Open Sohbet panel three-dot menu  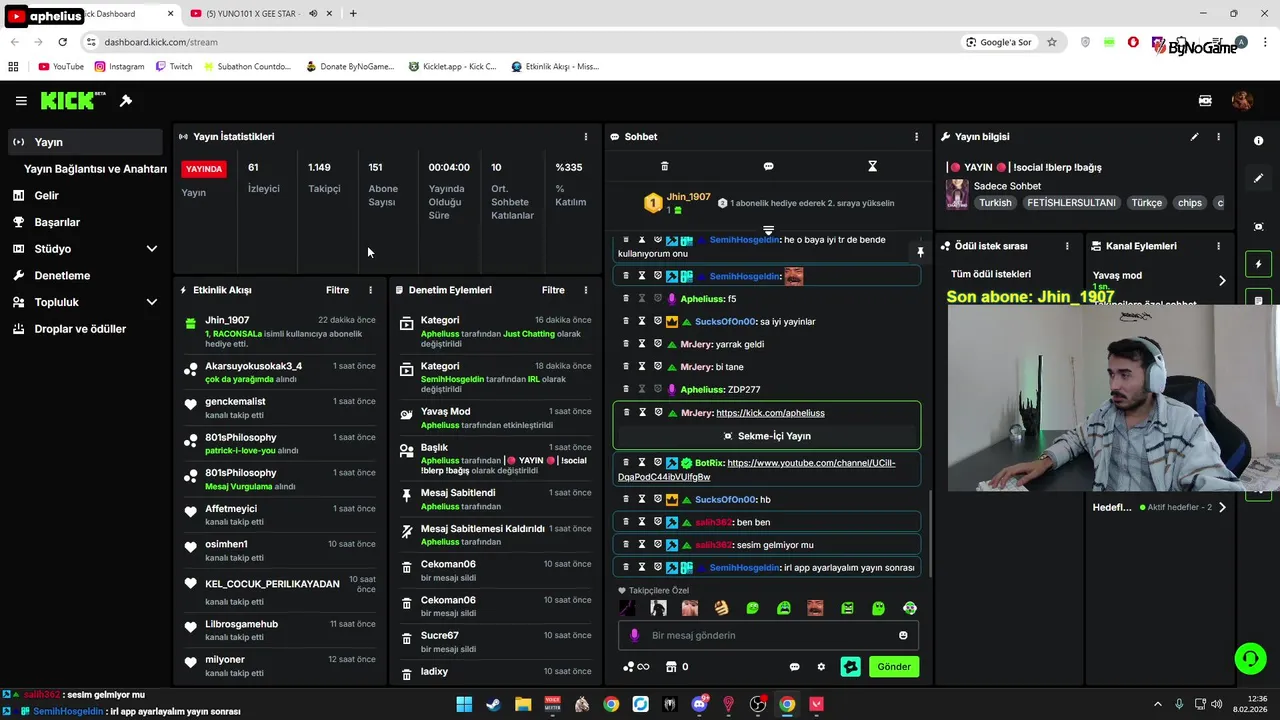916,137
